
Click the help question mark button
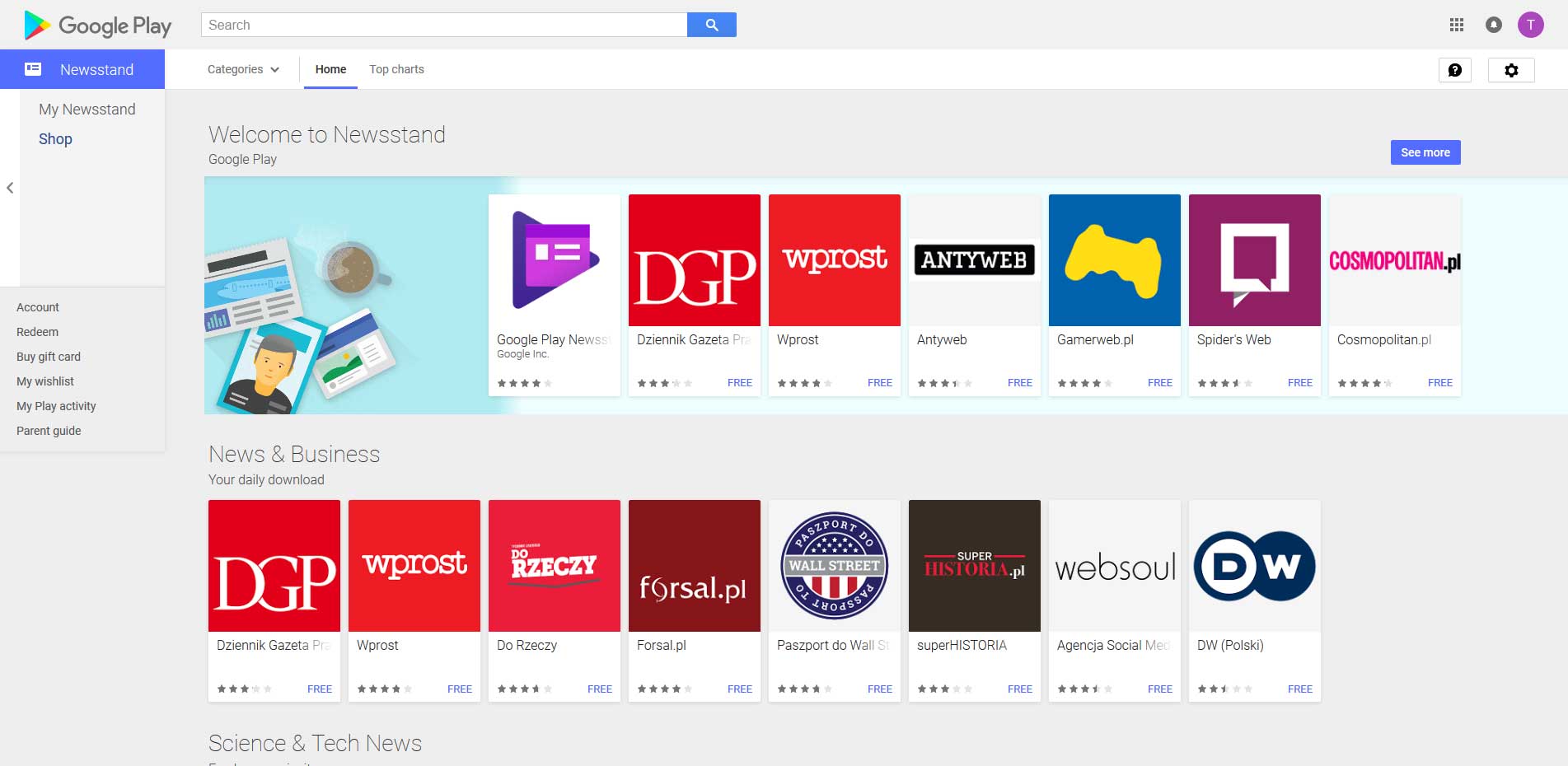pos(1455,70)
